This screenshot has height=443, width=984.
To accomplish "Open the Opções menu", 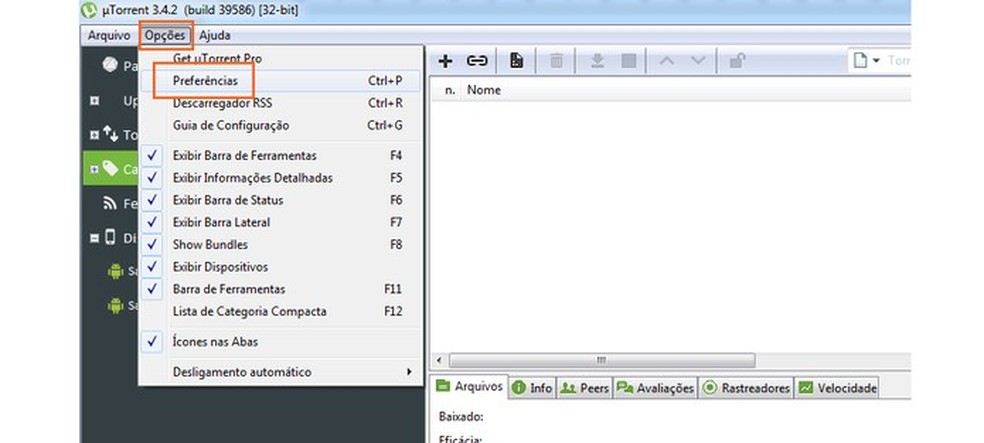I will pyautogui.click(x=165, y=36).
